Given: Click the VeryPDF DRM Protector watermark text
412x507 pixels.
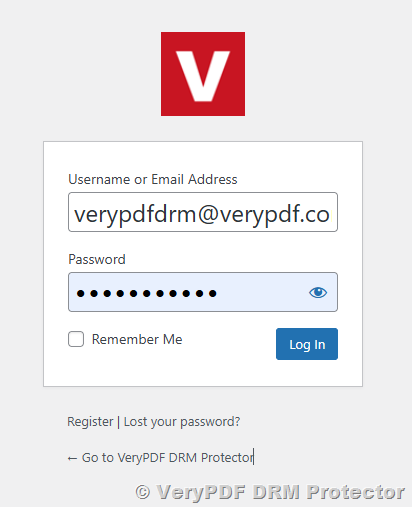Looking at the screenshot, I should coord(280,492).
